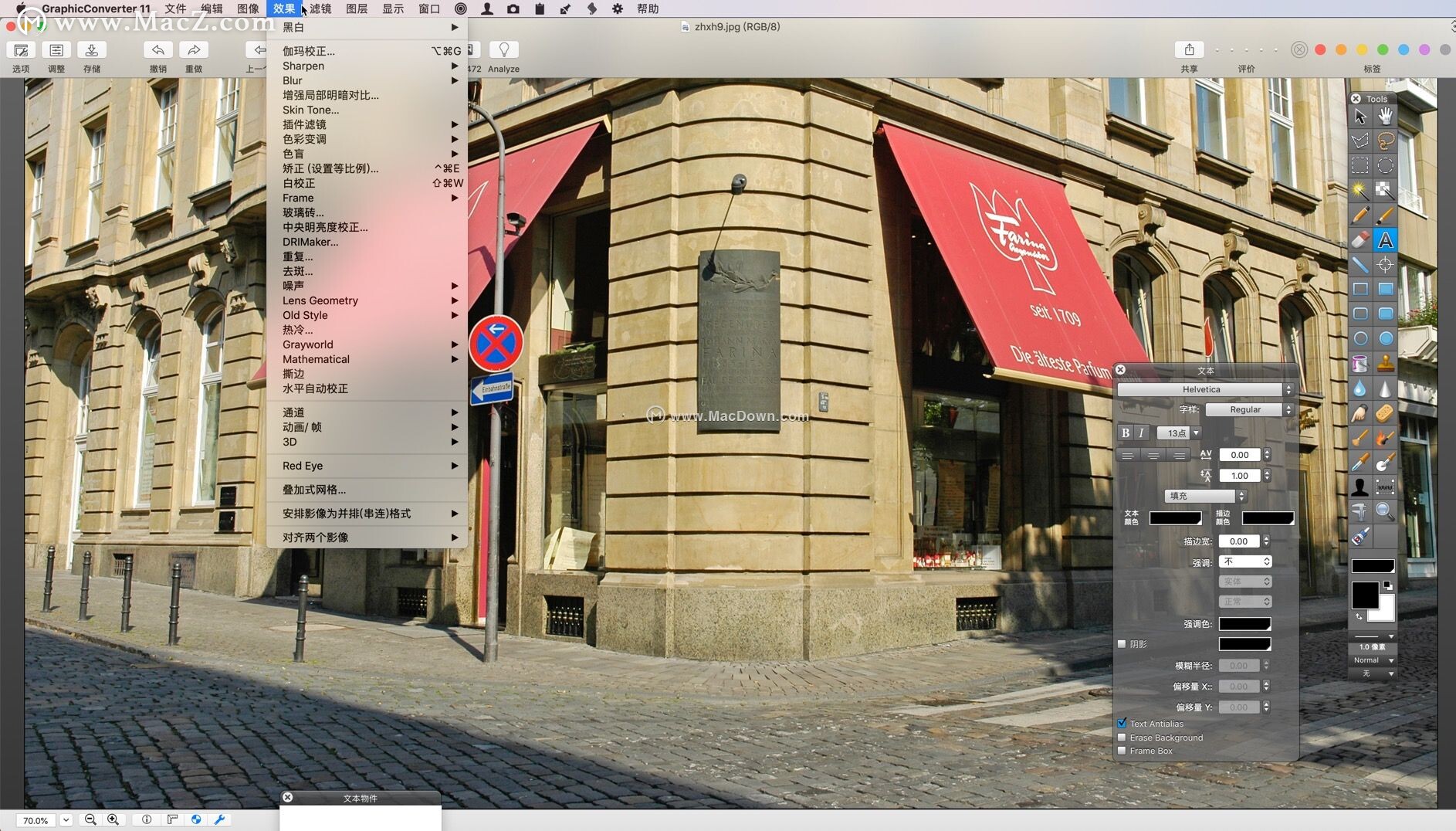This screenshot has width=1456, height=831.
Task: Select the text A tool
Action: [x=1386, y=240]
